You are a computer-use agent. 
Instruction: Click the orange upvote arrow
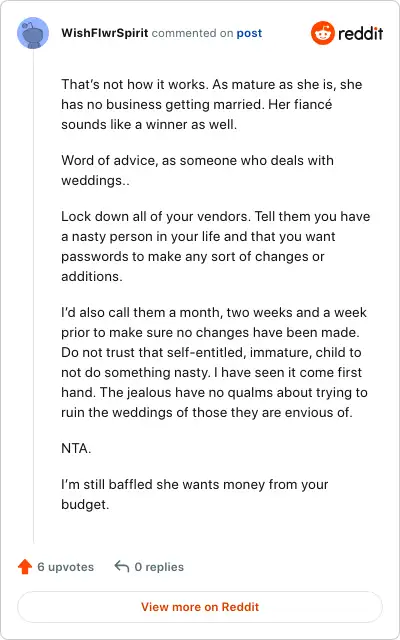coord(25,567)
